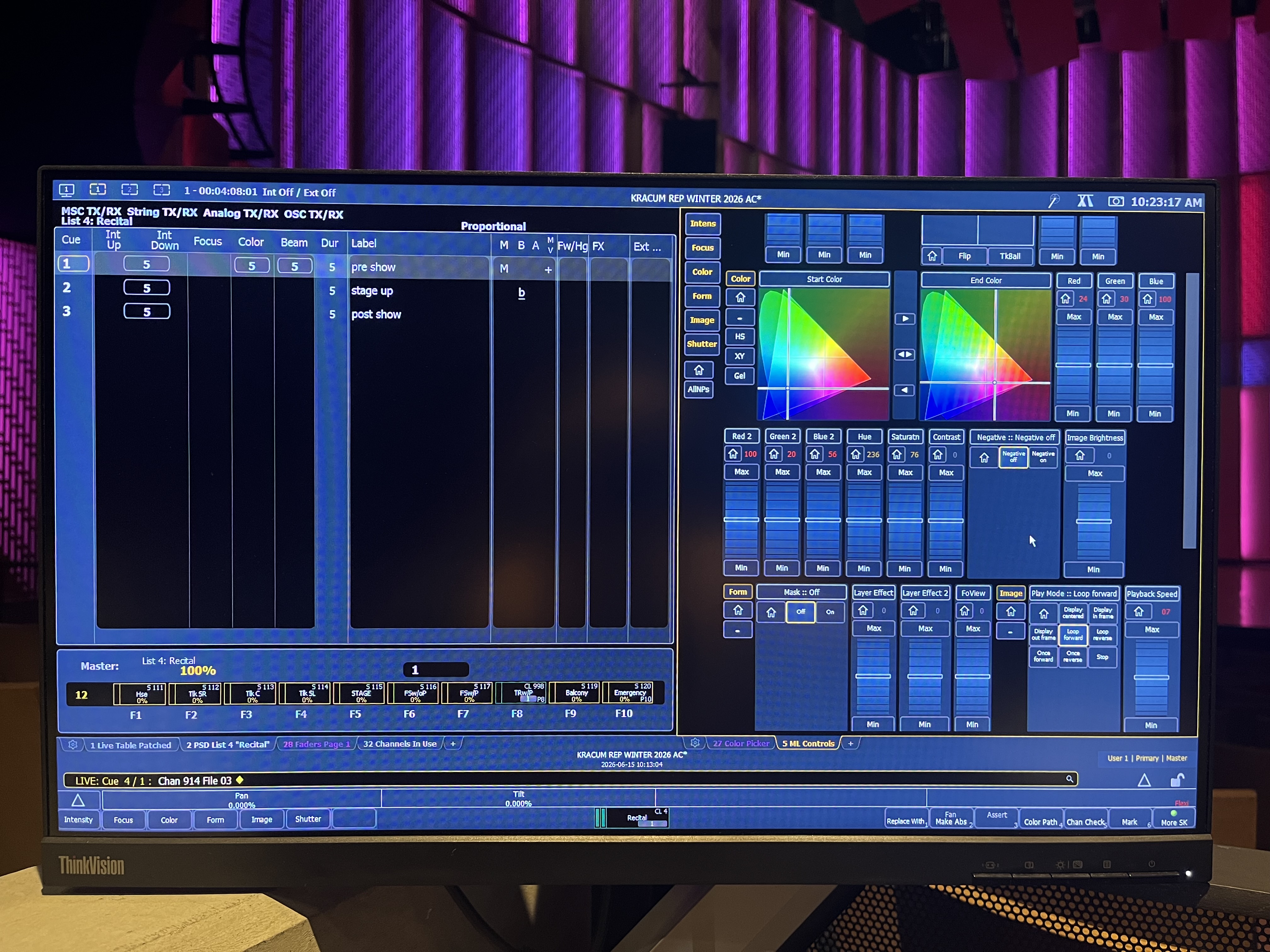The image size is (1270, 952).
Task: Click the home icon under Red encoder
Action: click(x=1066, y=298)
